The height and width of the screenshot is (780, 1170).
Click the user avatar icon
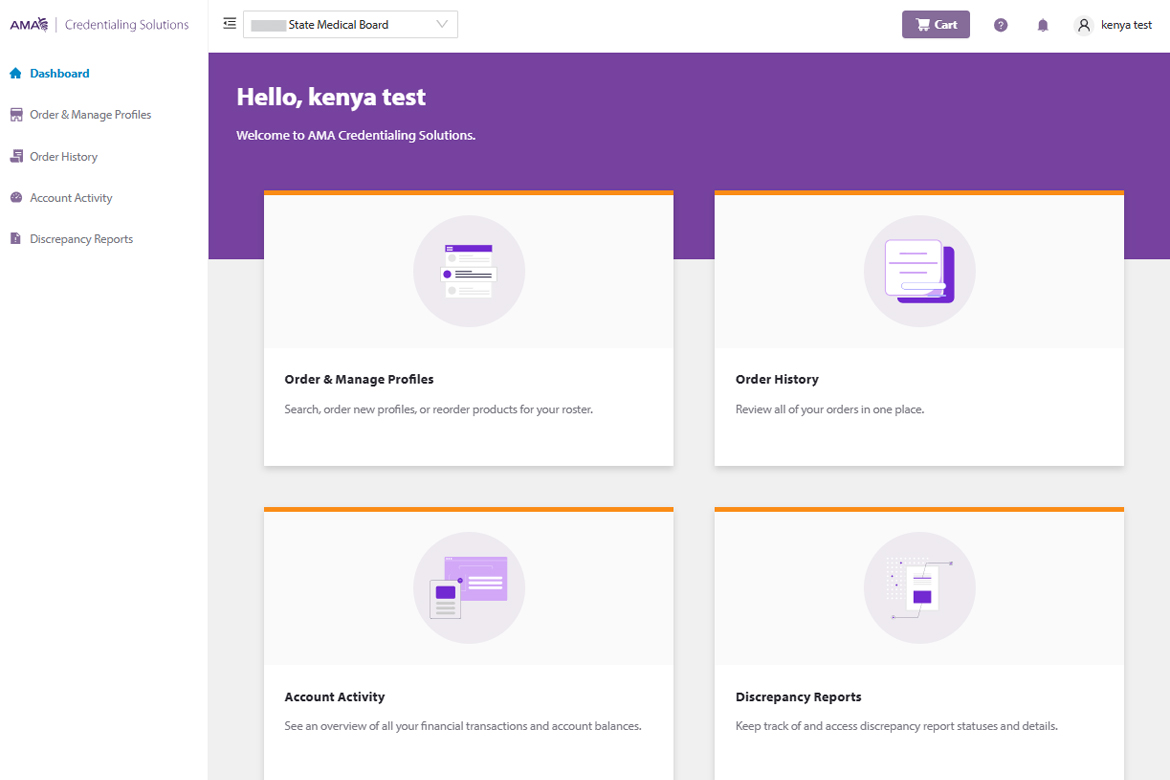tap(1084, 25)
